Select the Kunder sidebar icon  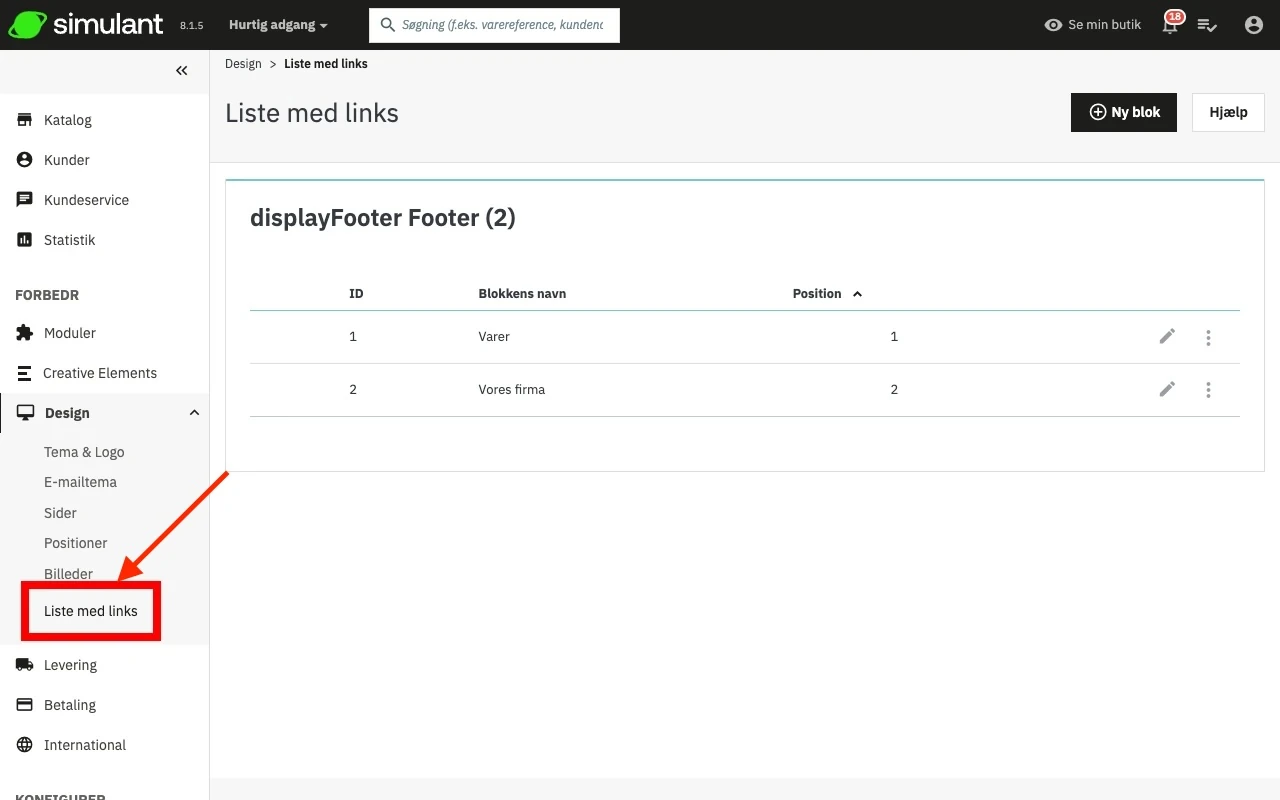22,159
